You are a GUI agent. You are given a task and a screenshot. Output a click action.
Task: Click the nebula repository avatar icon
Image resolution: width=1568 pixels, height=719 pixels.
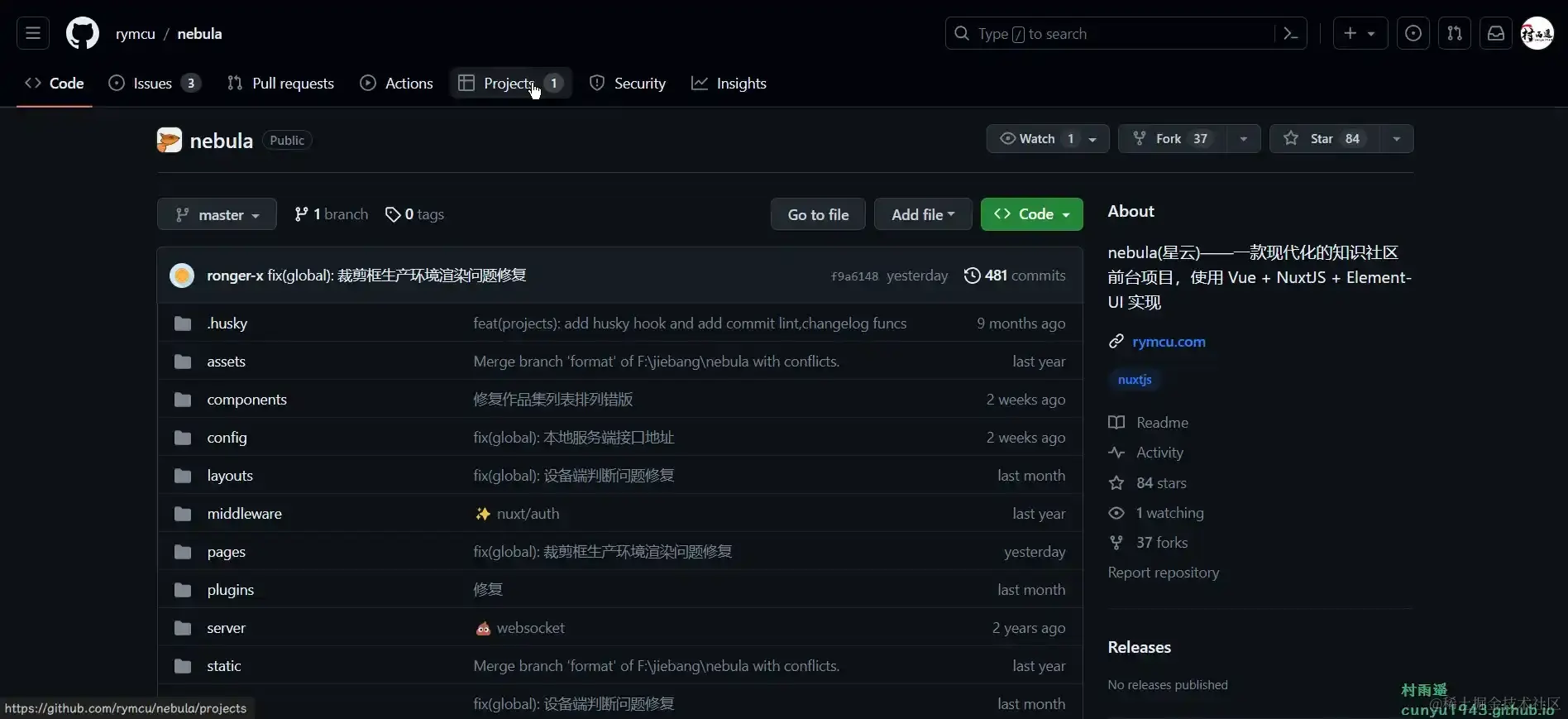tap(170, 140)
